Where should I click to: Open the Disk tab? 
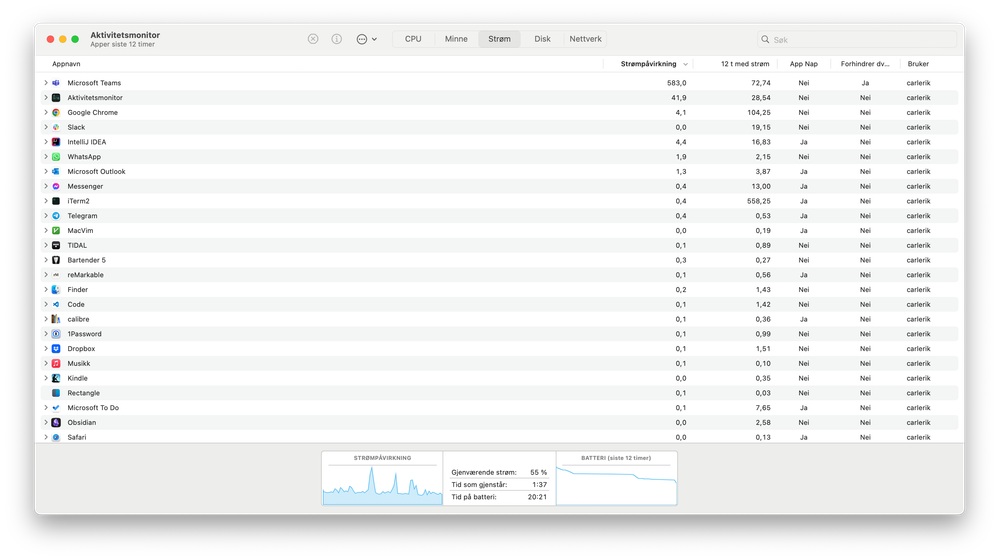542,39
